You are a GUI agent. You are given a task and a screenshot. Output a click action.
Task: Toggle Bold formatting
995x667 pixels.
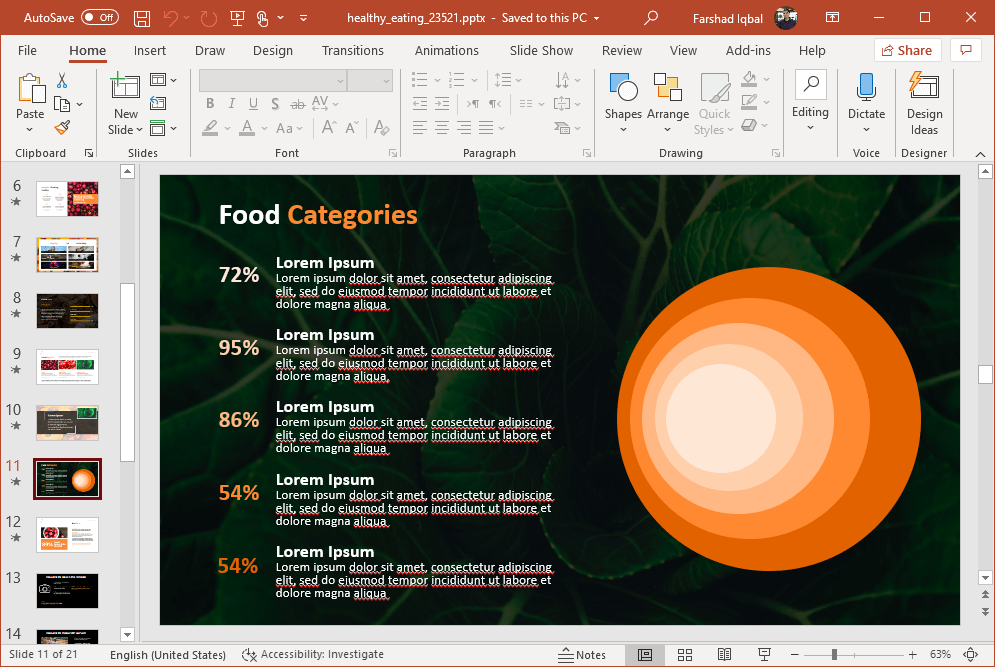210,104
